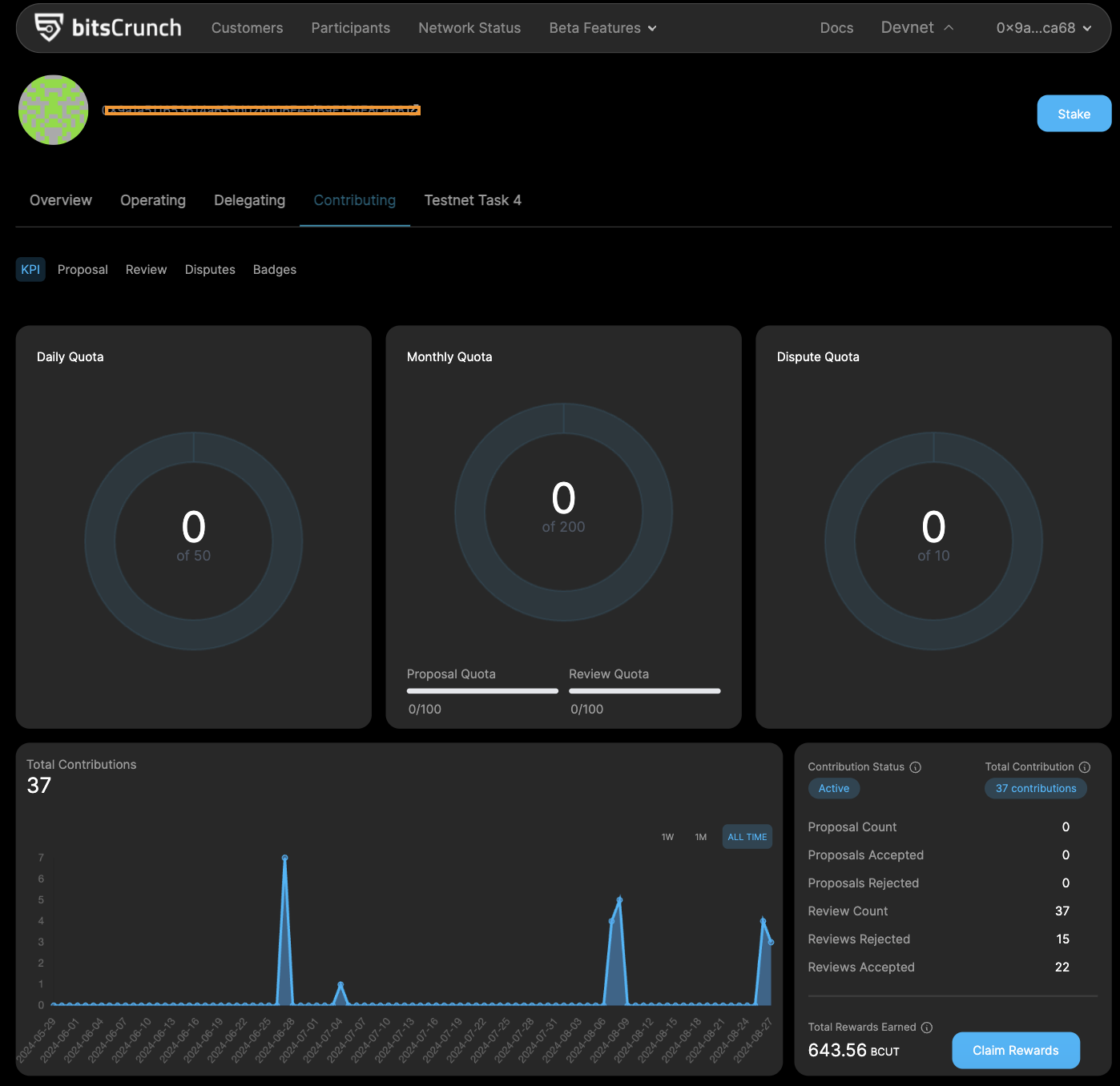The image size is (1120, 1086).
Task: Expand the Beta Features dropdown
Action: [x=602, y=28]
